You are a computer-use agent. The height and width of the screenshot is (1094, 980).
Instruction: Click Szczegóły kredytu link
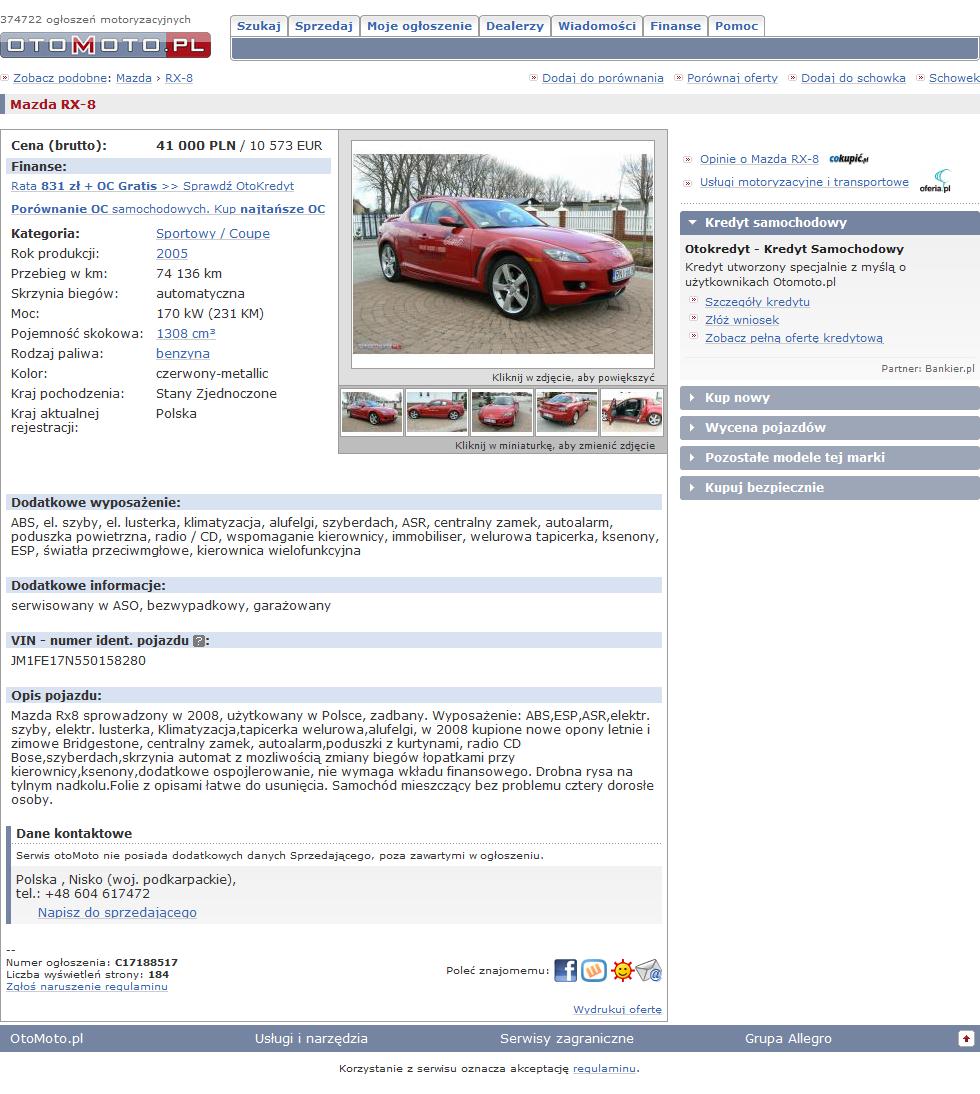pyautogui.click(x=757, y=302)
